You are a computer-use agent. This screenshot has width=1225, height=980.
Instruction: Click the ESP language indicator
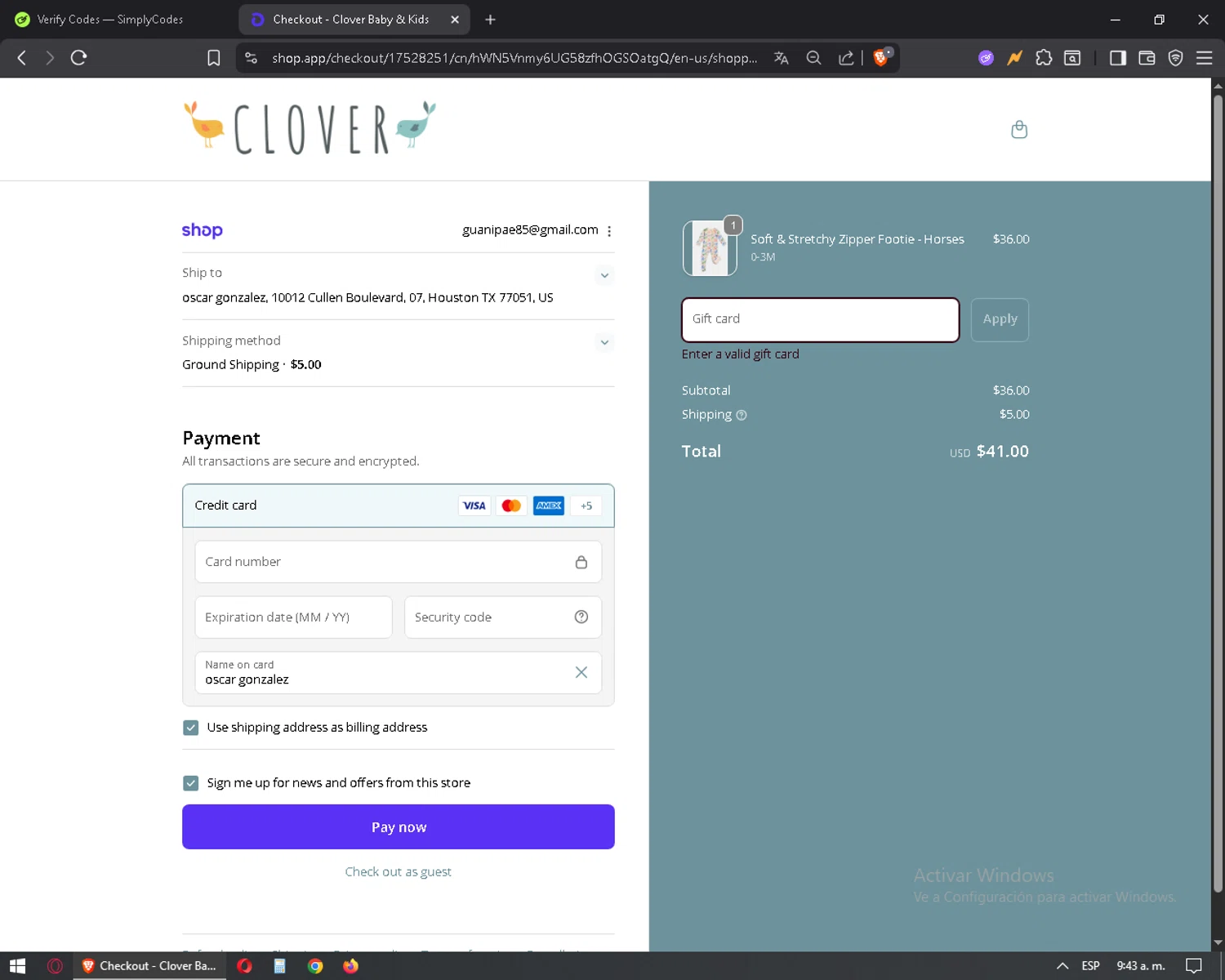coord(1090,966)
